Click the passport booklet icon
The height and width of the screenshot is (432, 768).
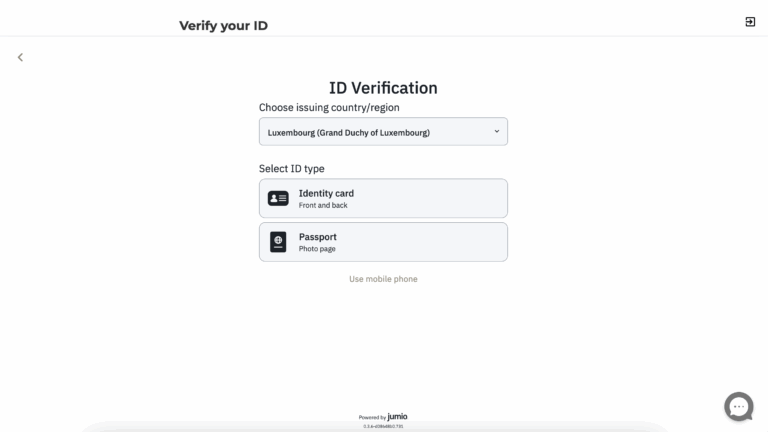278,242
